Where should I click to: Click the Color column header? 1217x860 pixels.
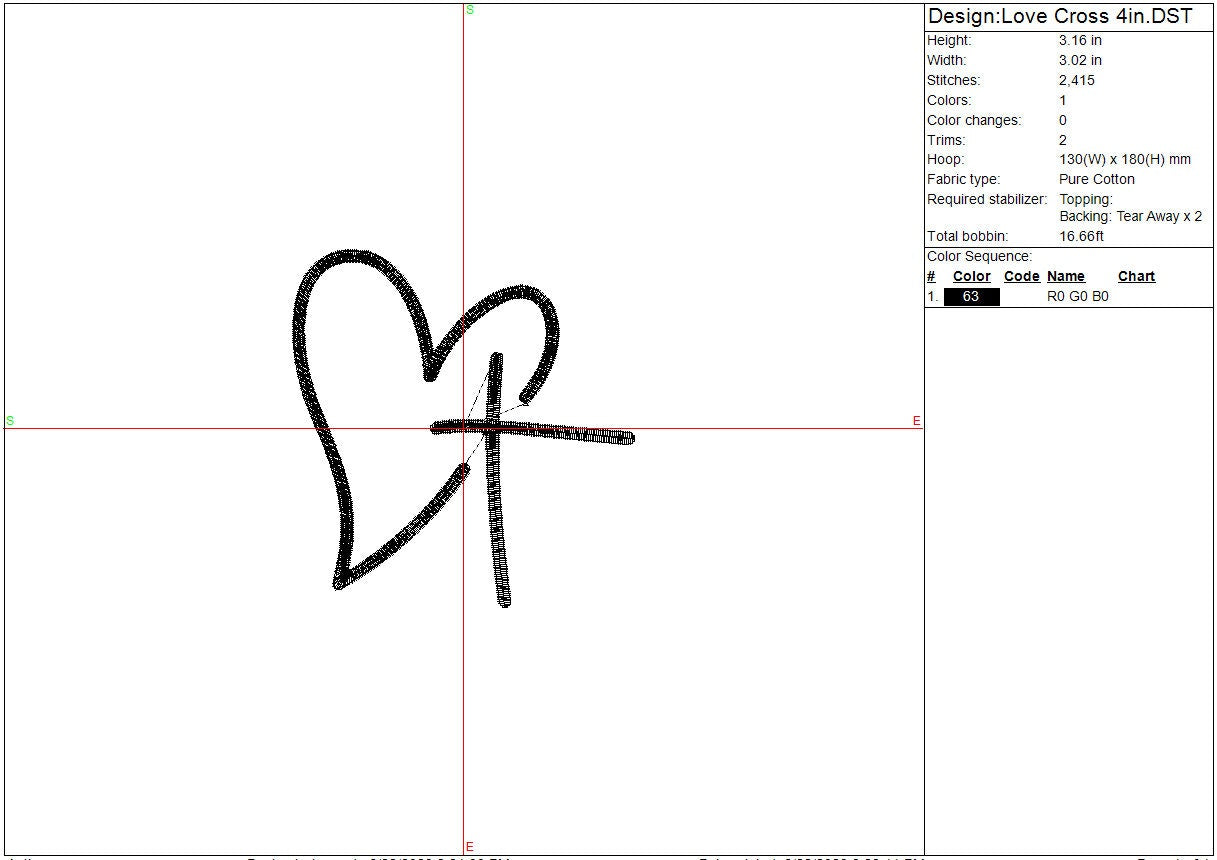(x=971, y=277)
